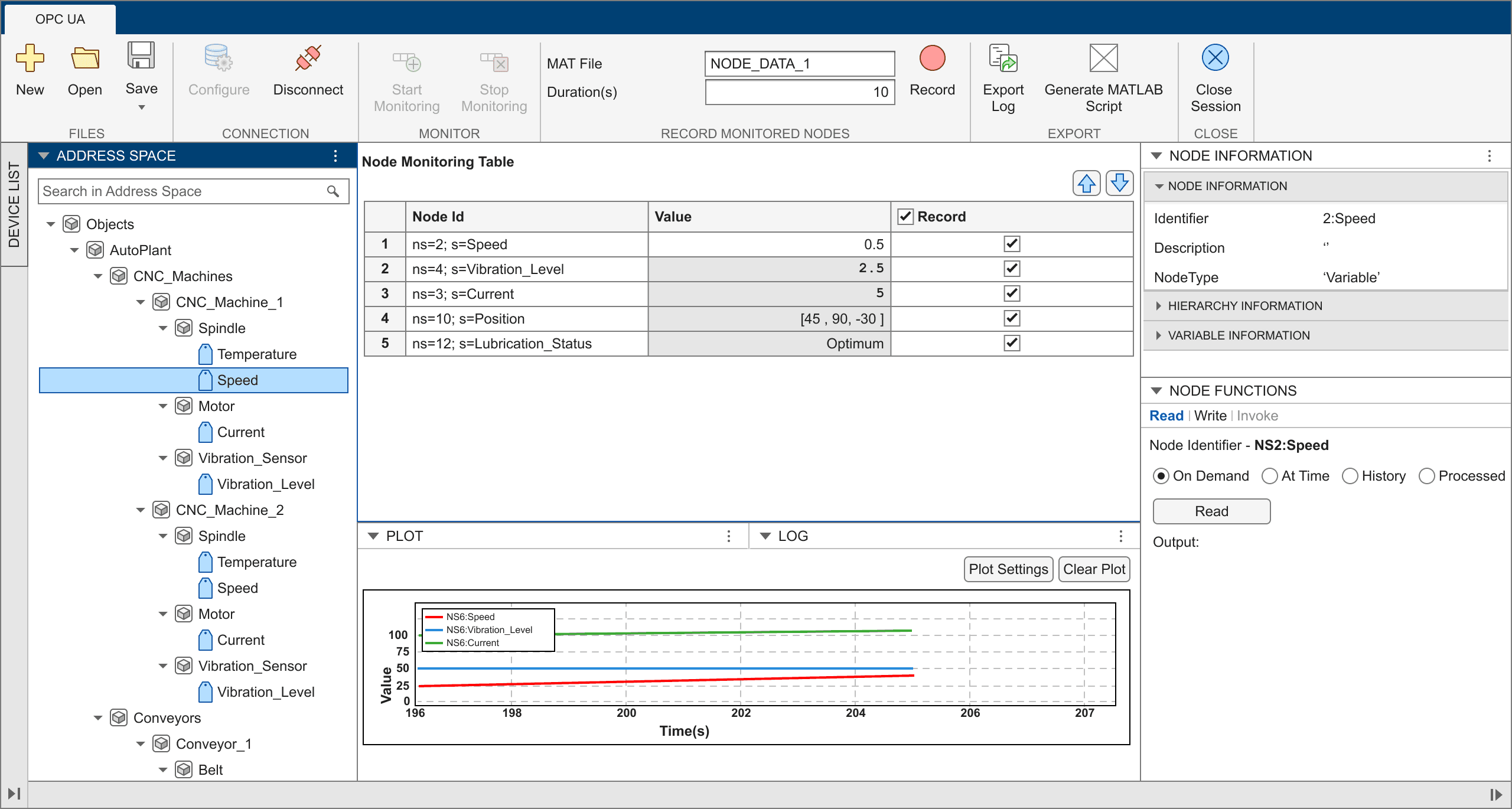1512x809 pixels.
Task: Collapse the CNC_Machines tree node
Action: click(x=98, y=276)
